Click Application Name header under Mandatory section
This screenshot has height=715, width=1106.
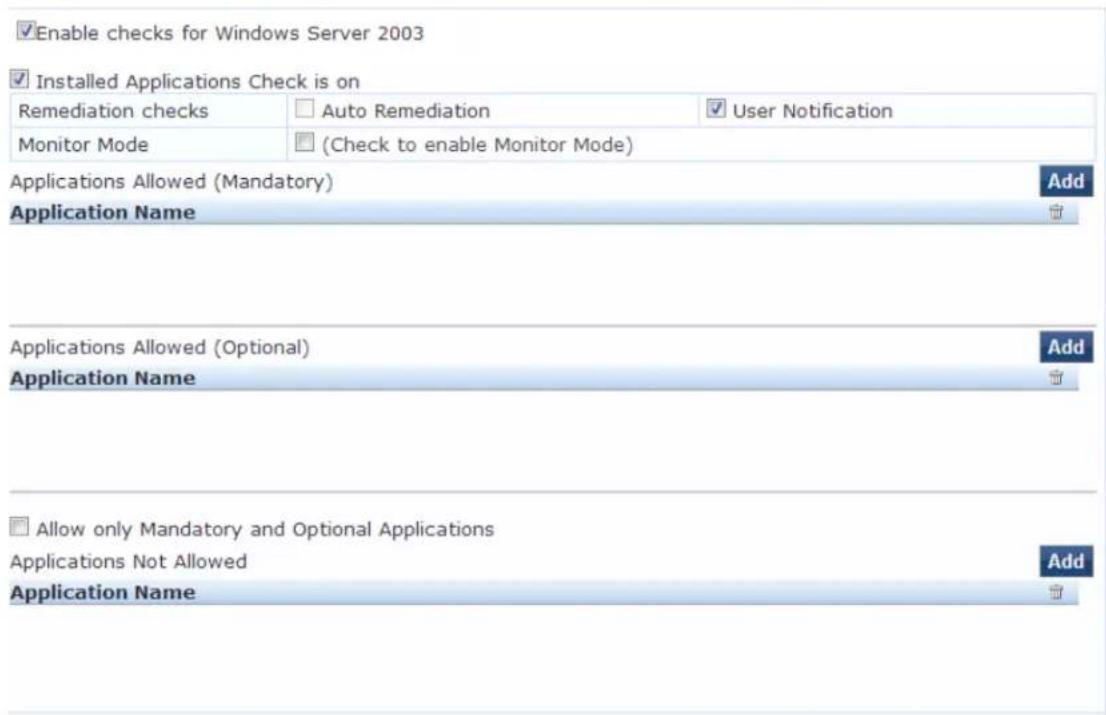click(x=103, y=212)
